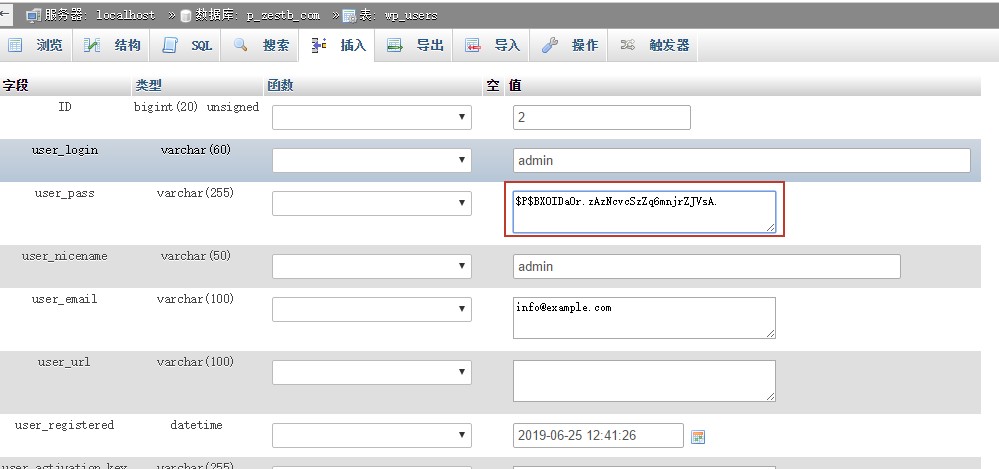Screen dimensions: 999x469
Task: Switch to the Structure (结构) tab
Action: pyautogui.click(x=113, y=45)
